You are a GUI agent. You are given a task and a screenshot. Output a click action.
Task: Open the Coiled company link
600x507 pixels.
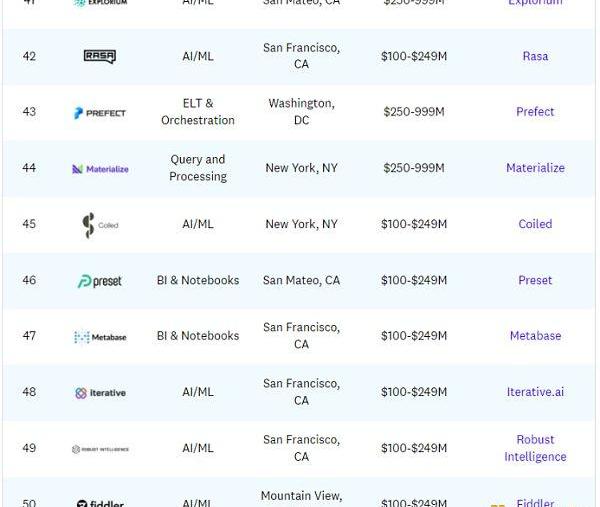tap(535, 224)
